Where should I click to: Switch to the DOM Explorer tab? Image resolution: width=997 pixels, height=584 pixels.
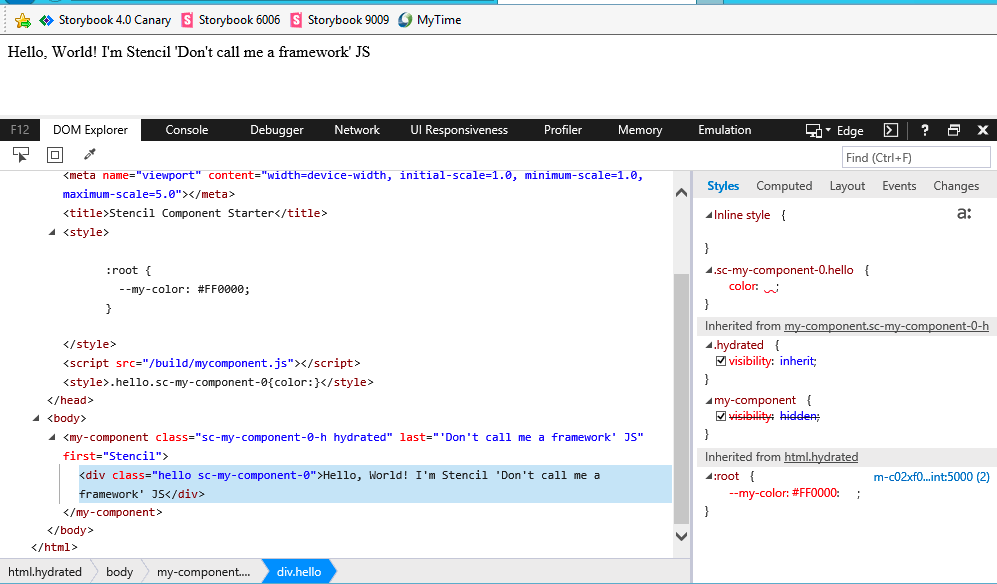click(90, 130)
